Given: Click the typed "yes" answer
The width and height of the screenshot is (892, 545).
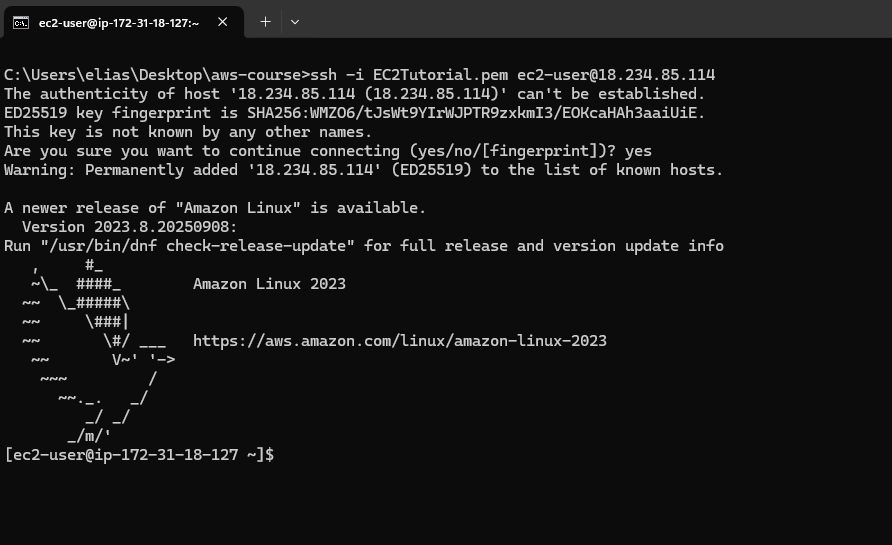Looking at the screenshot, I should click(637, 151).
